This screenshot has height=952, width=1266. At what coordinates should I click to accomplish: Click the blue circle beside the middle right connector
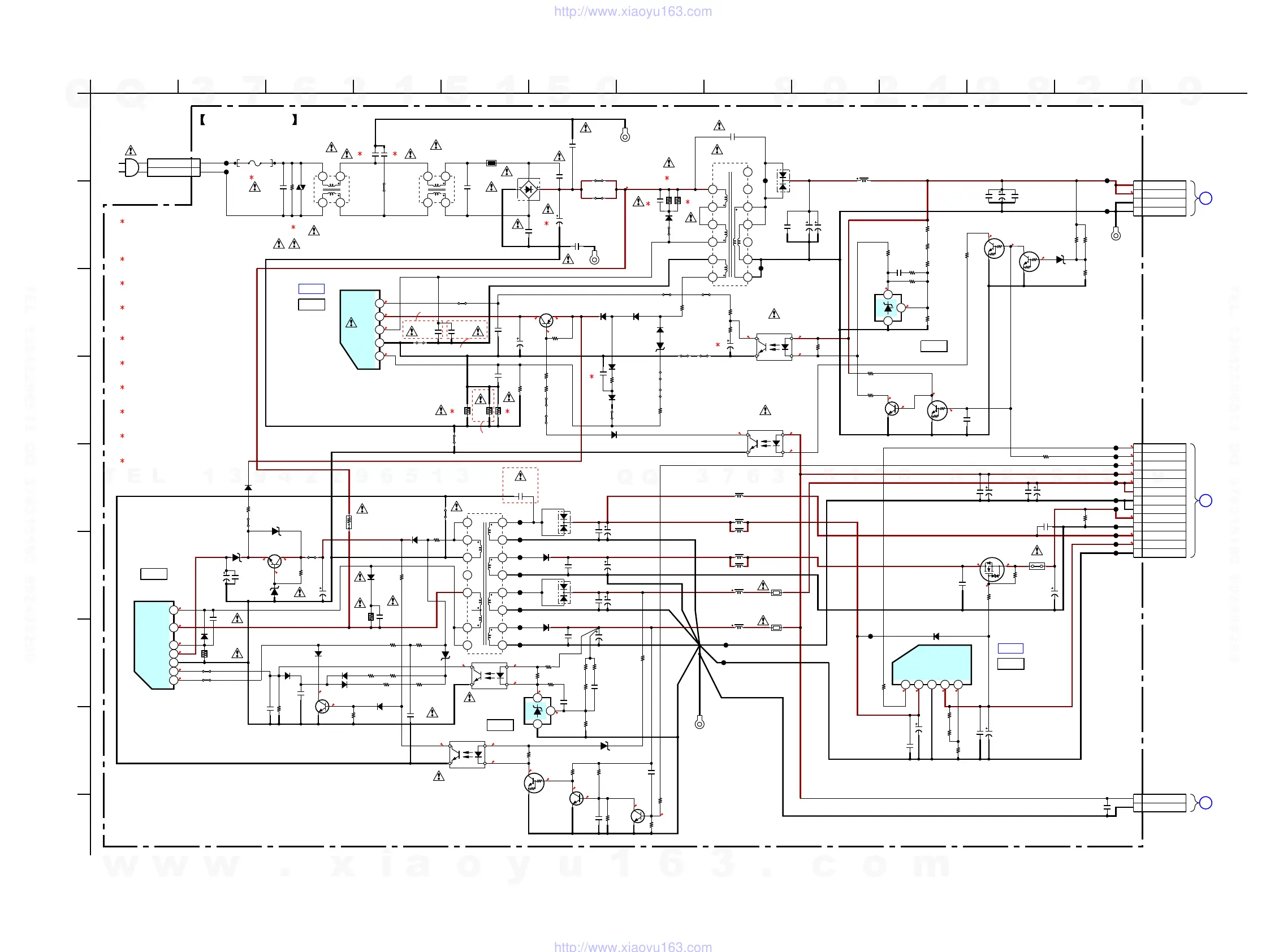[x=1206, y=501]
